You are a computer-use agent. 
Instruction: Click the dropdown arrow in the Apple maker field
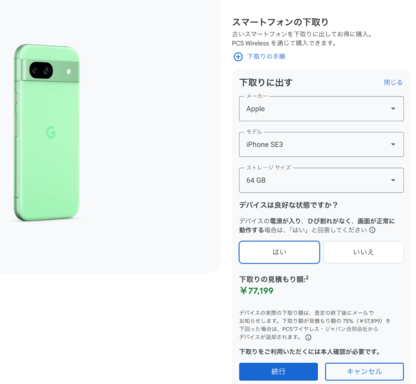(x=393, y=109)
